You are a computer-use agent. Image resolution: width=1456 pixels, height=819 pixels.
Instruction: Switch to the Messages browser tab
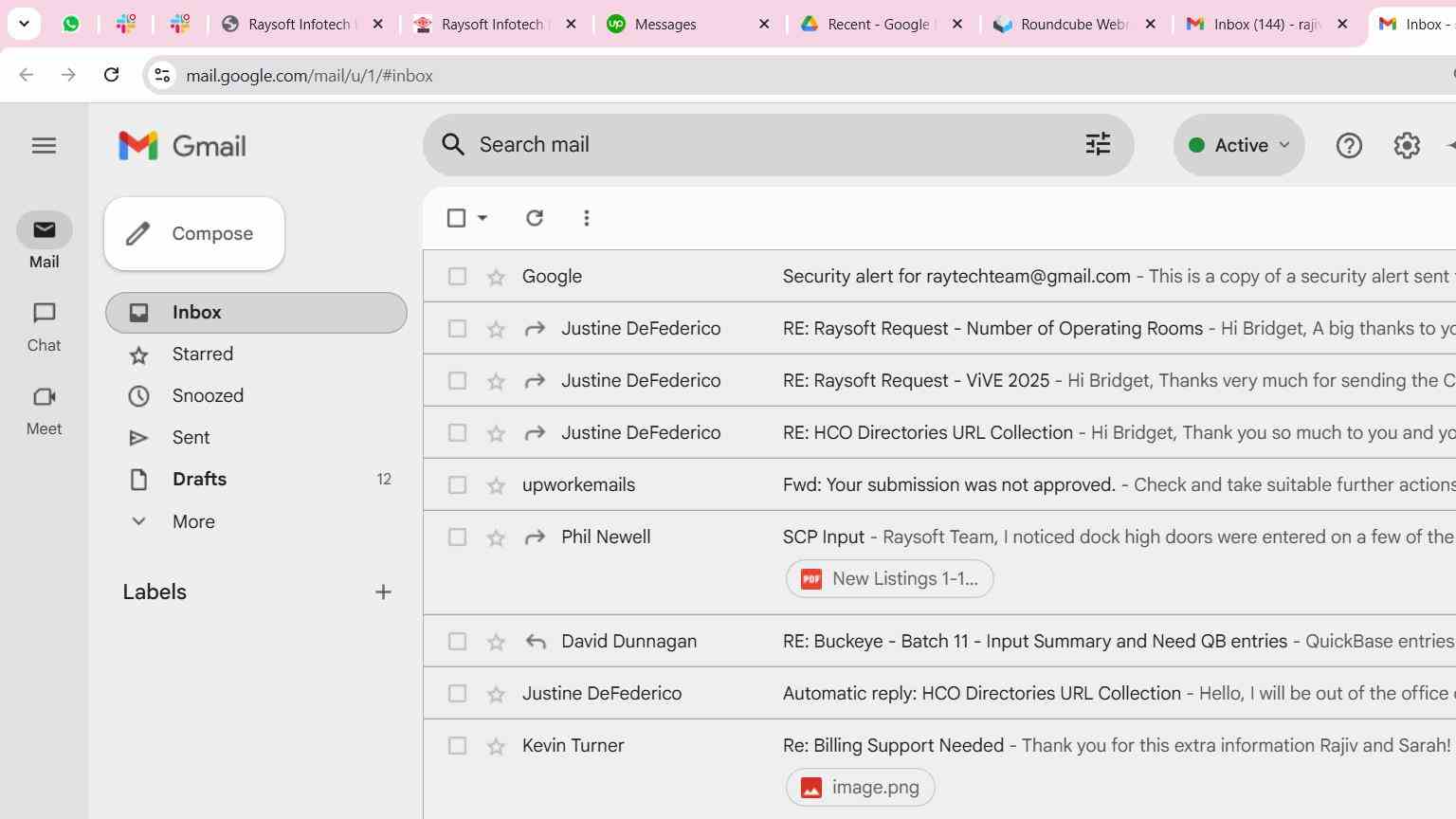(x=688, y=24)
